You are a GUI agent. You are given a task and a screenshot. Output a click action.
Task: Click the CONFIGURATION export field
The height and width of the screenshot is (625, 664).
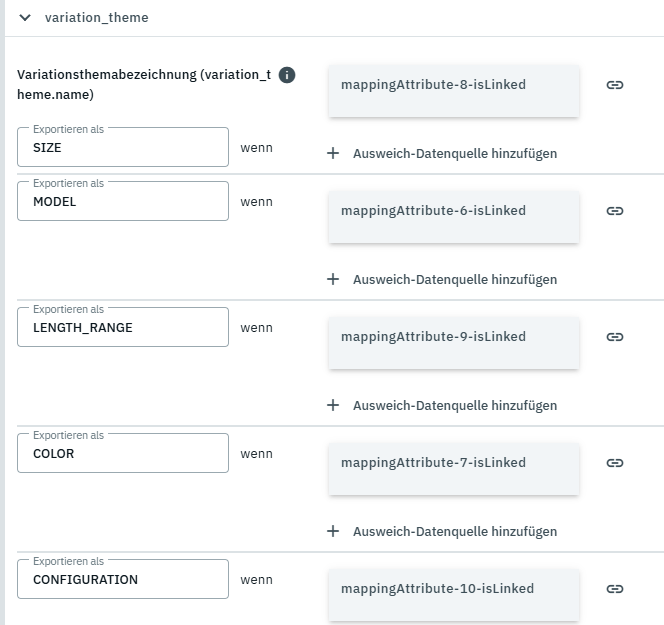point(123,580)
